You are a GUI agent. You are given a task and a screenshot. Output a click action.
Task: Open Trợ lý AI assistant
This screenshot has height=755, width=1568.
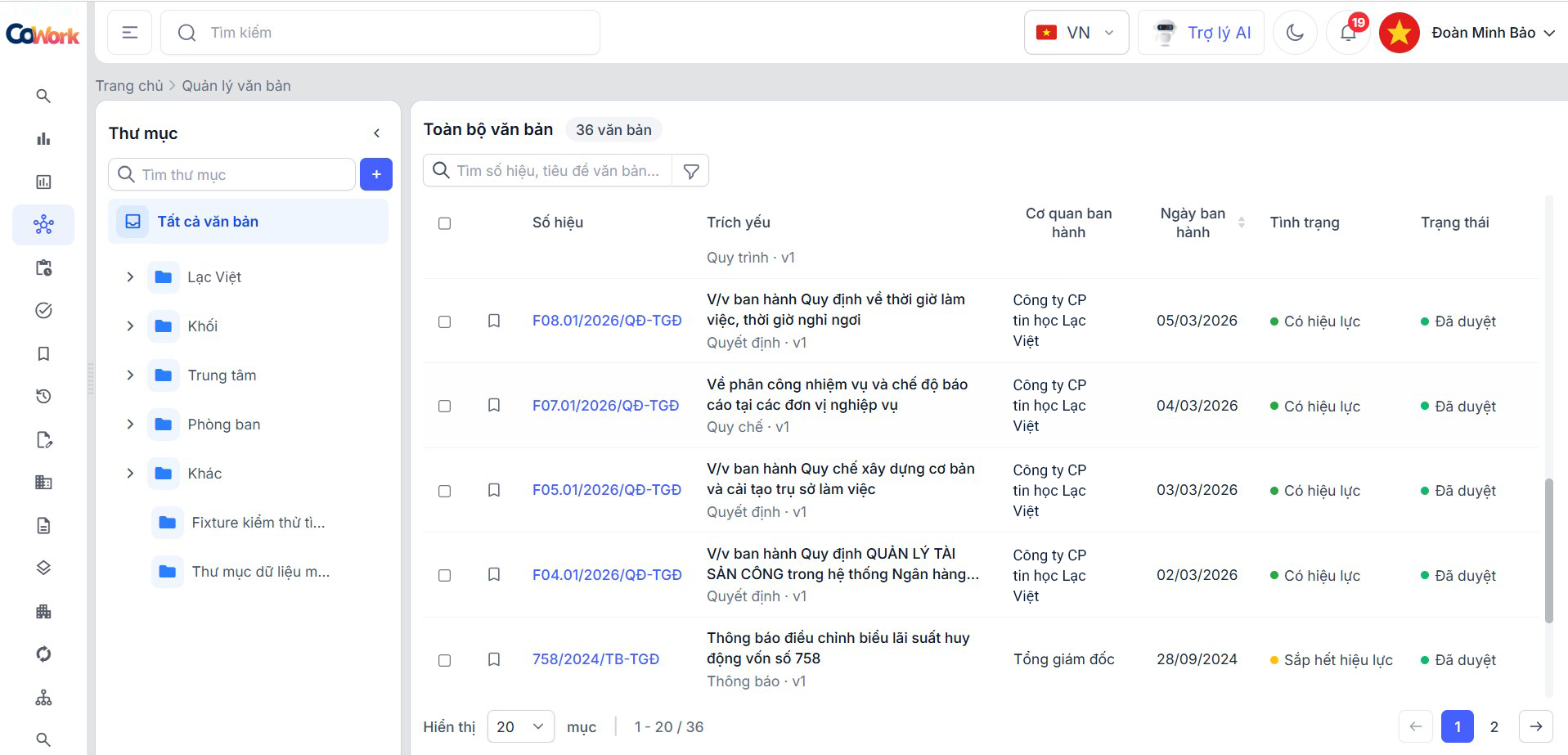[1201, 33]
